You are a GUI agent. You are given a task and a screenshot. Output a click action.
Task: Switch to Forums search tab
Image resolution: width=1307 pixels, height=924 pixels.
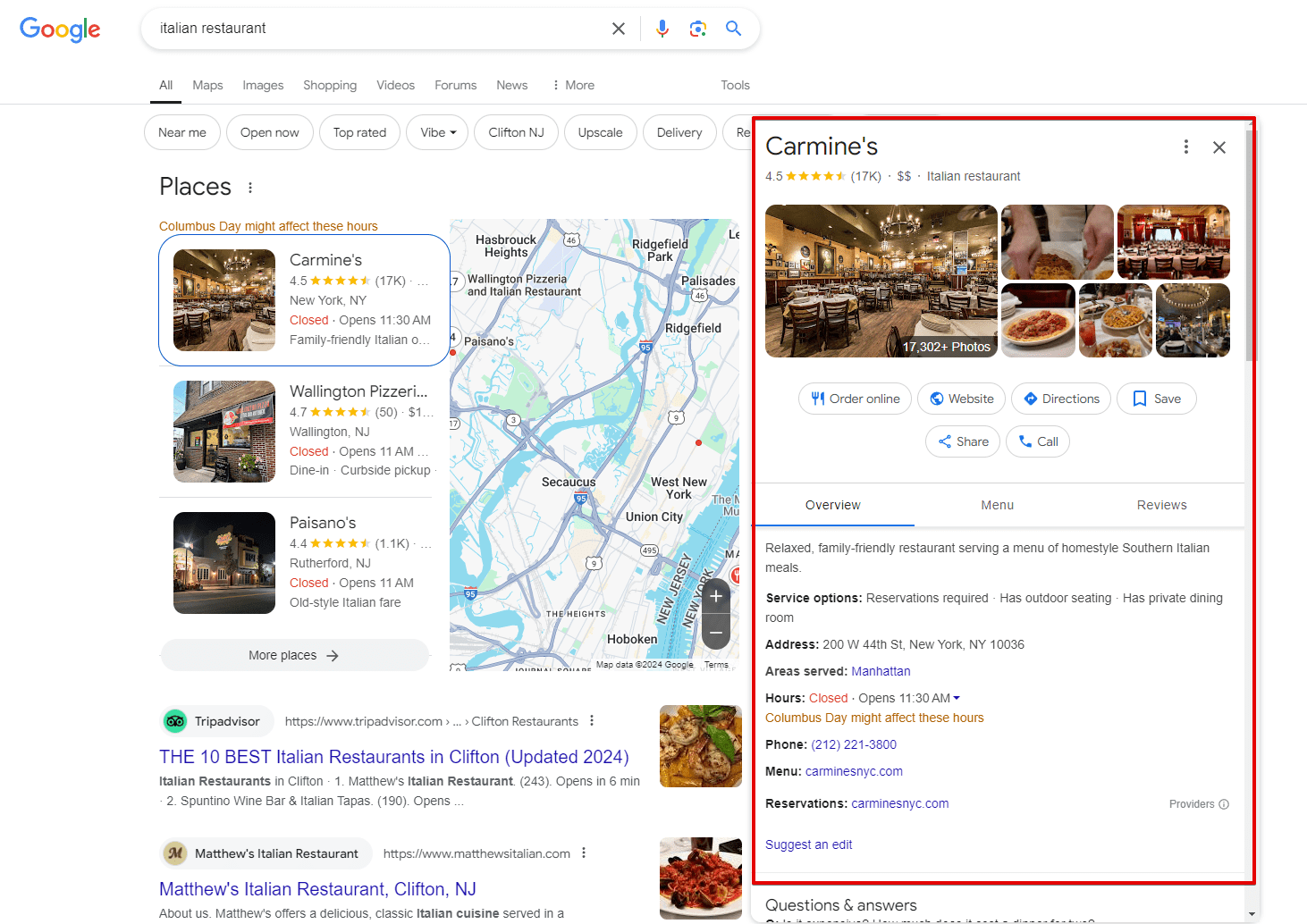(456, 85)
